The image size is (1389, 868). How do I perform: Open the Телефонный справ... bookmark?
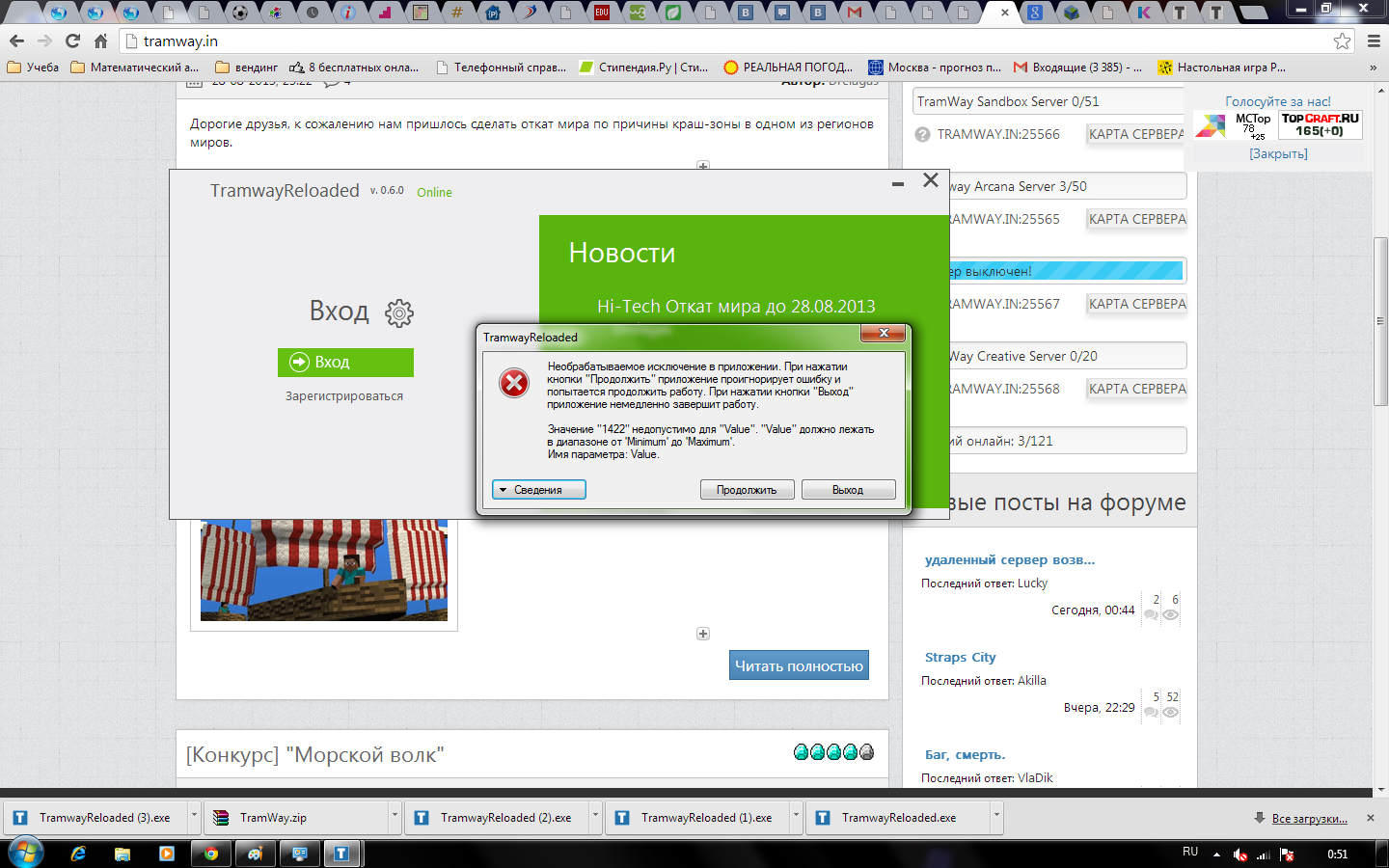coord(501,68)
